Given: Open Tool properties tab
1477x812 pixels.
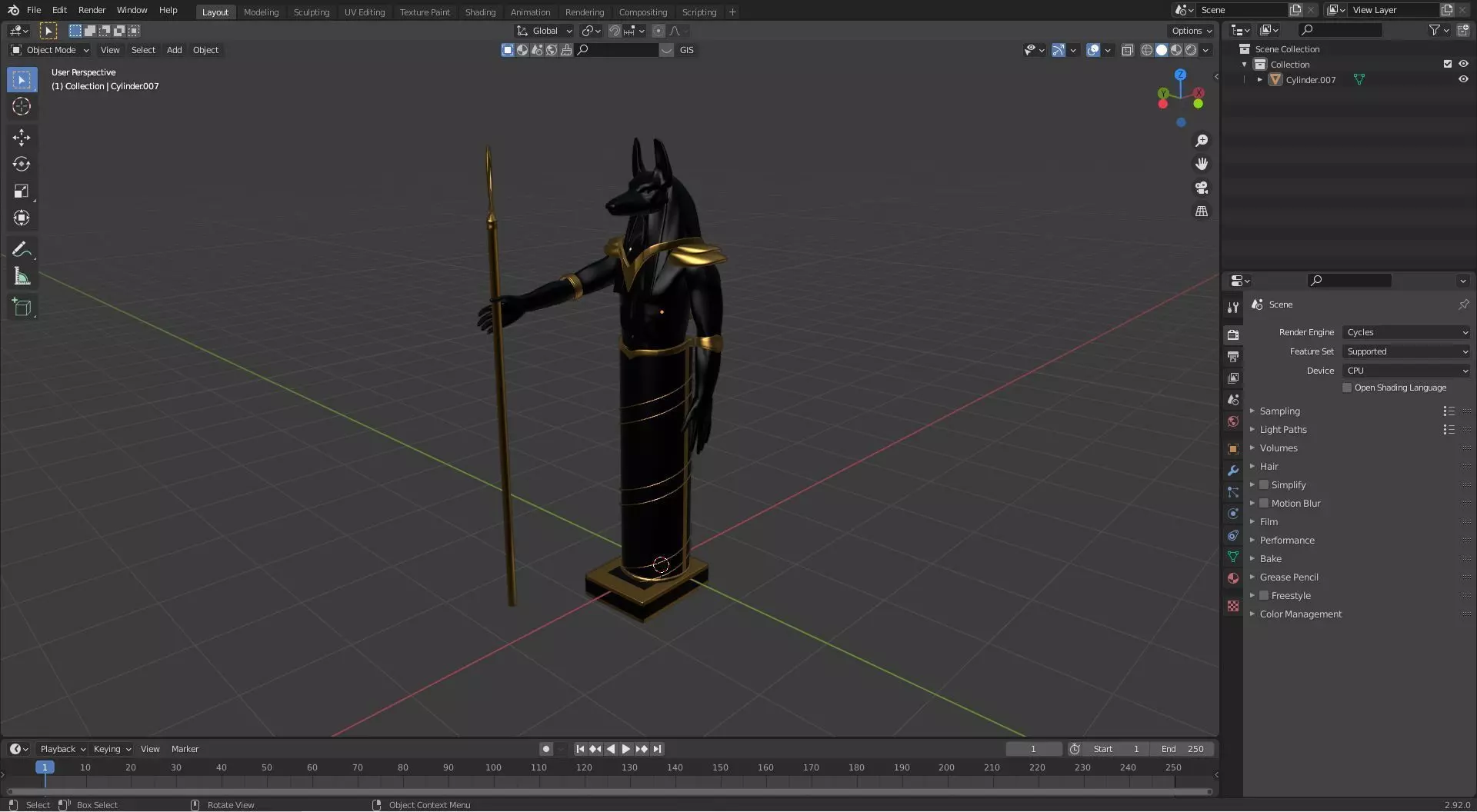Looking at the screenshot, I should pos(1233,308).
